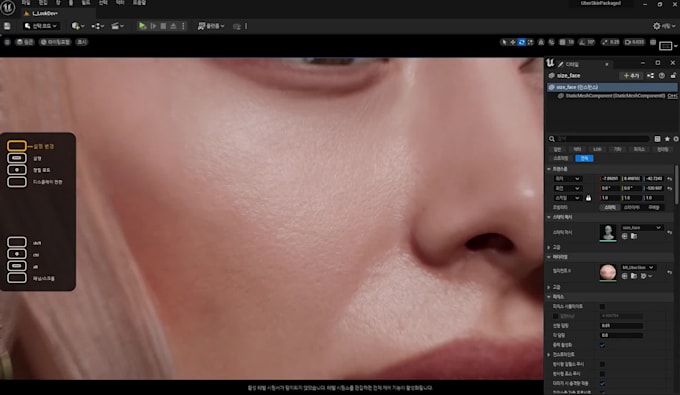This screenshot has width=680, height=395.
Task: Open the Perspective viewport mode button
Action: click(x=25, y=42)
